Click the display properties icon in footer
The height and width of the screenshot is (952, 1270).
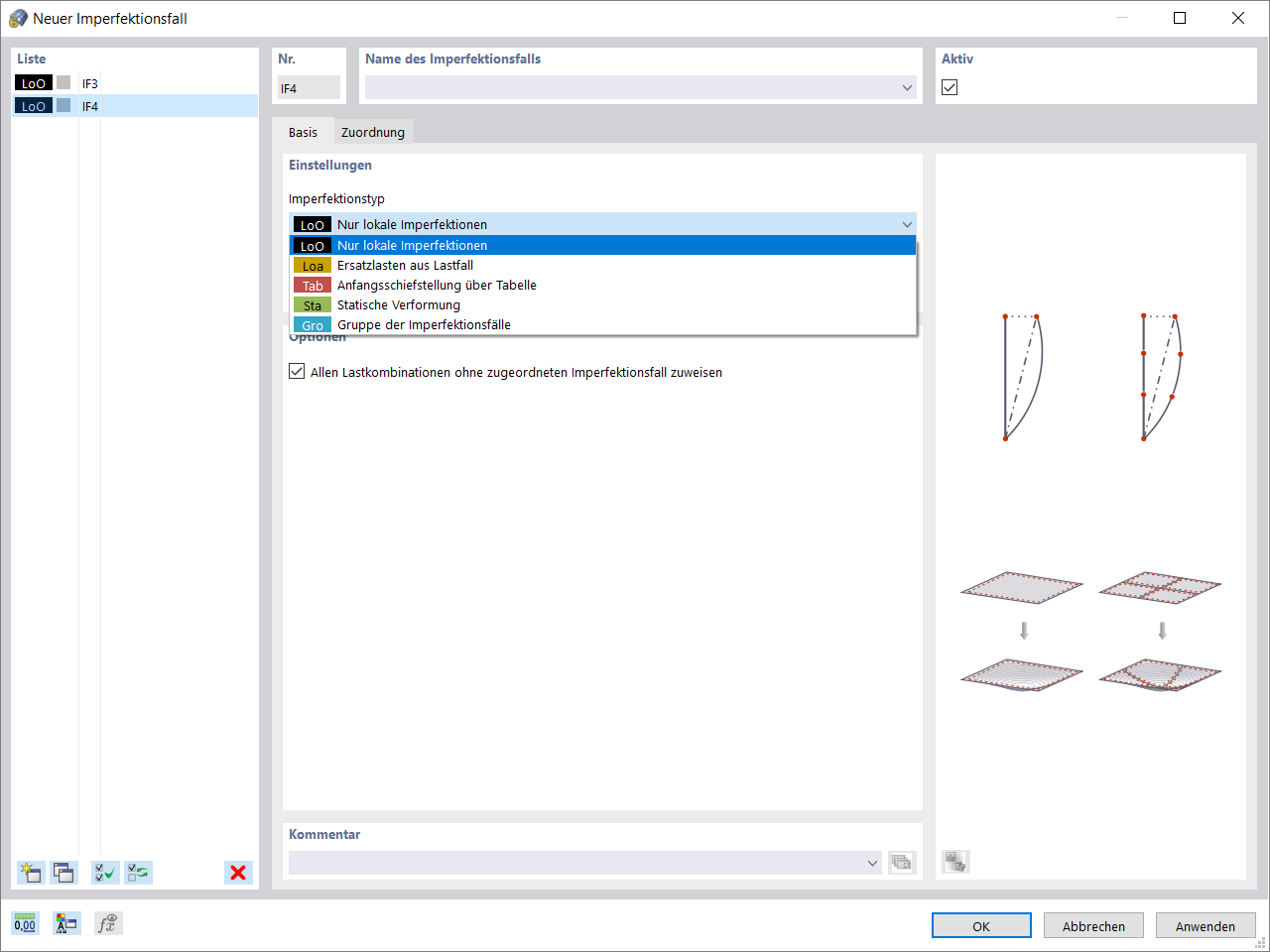[66, 923]
